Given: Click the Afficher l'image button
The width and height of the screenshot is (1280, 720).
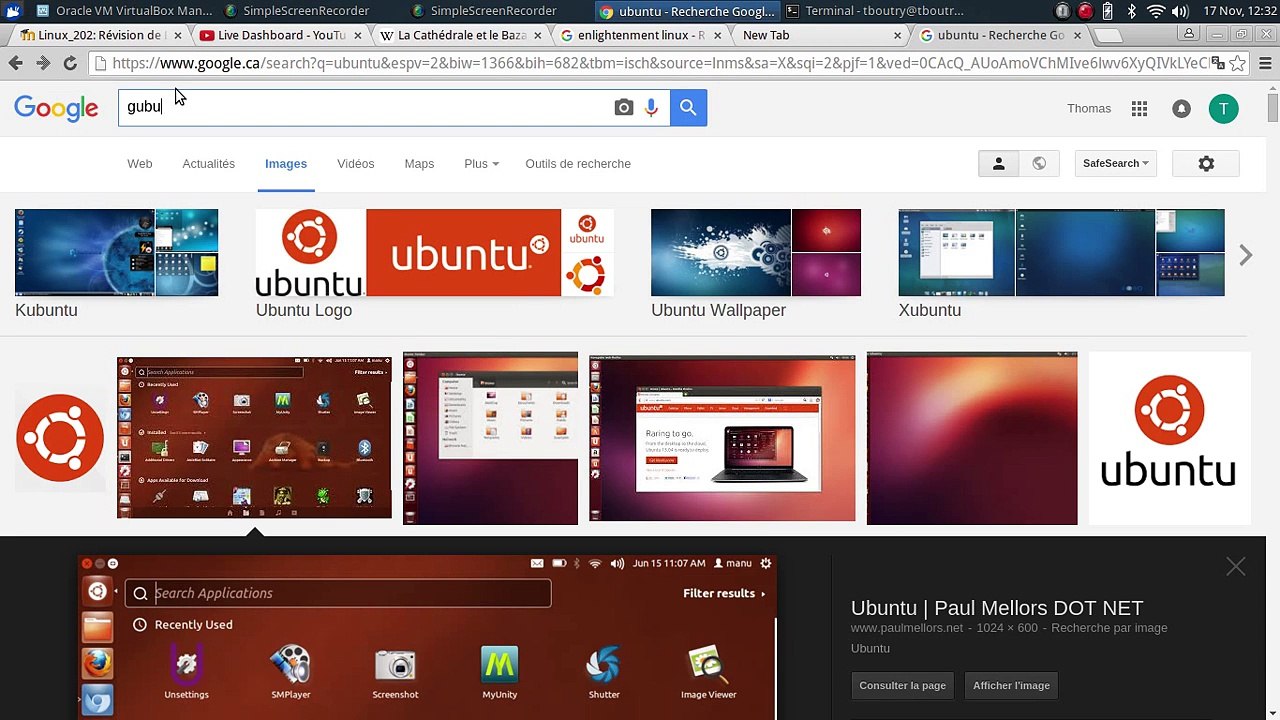Looking at the screenshot, I should pyautogui.click(x=1011, y=686).
